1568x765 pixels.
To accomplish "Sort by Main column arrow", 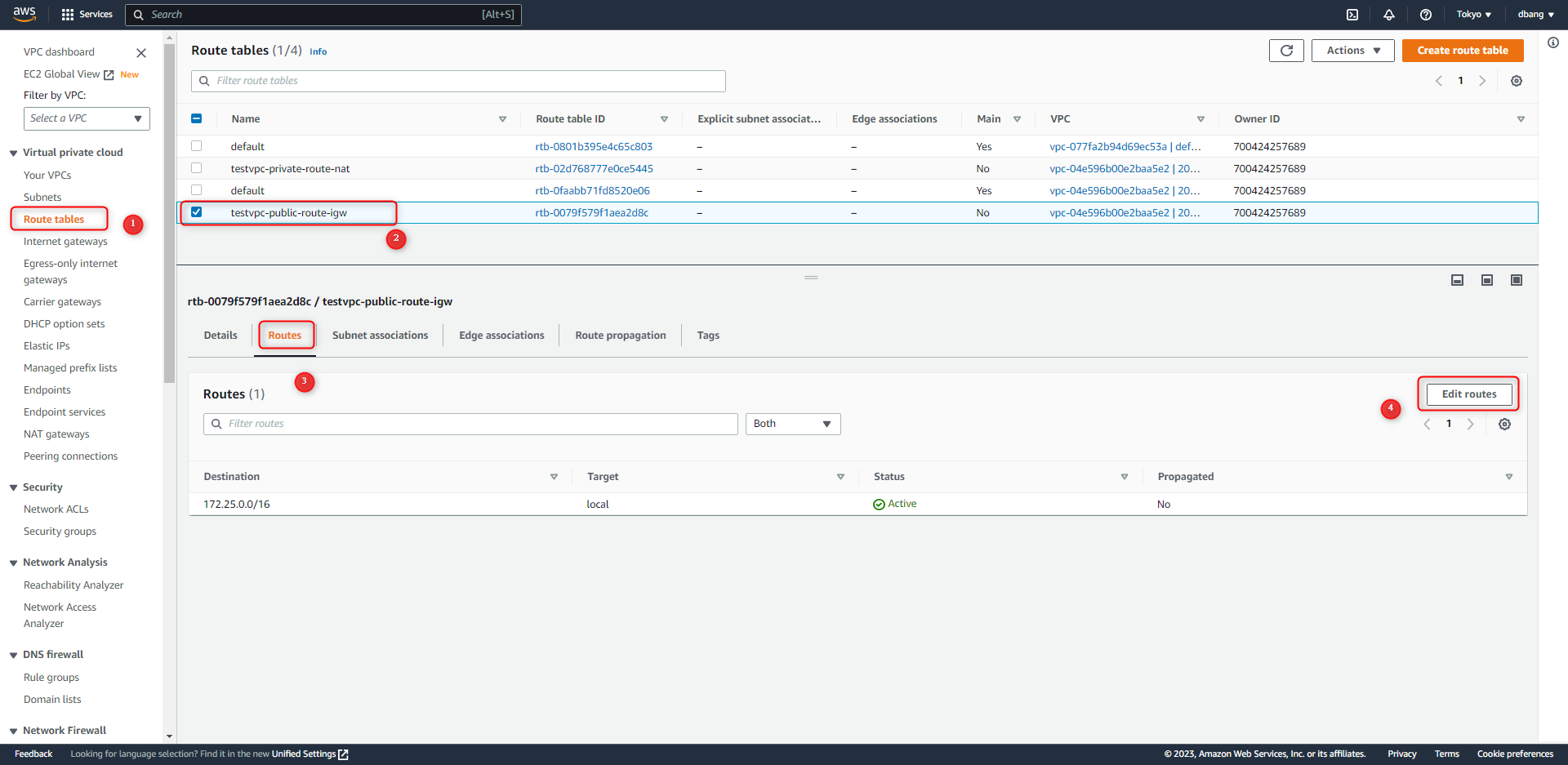I will [x=1017, y=119].
